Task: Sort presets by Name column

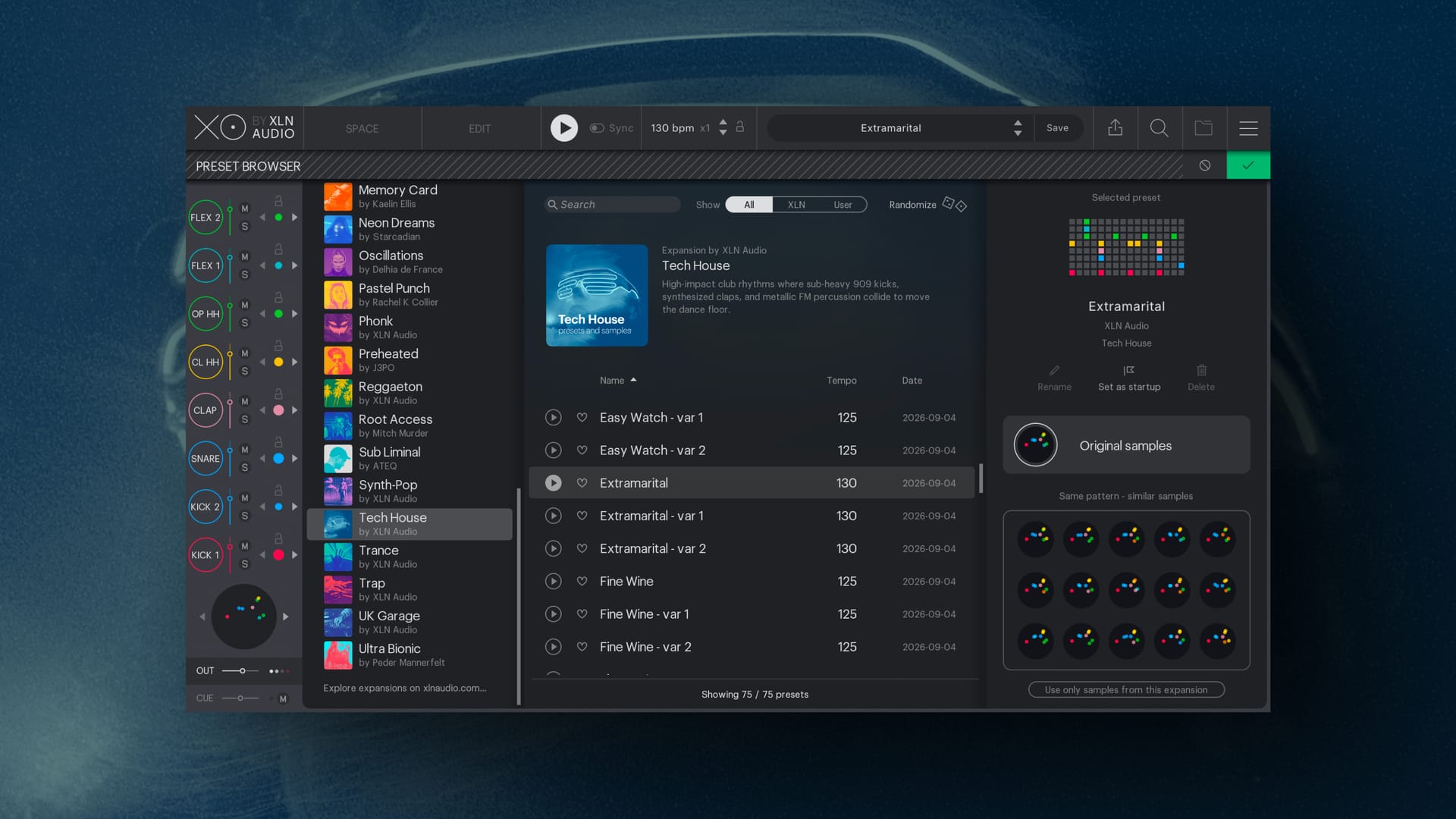Action: pos(618,380)
